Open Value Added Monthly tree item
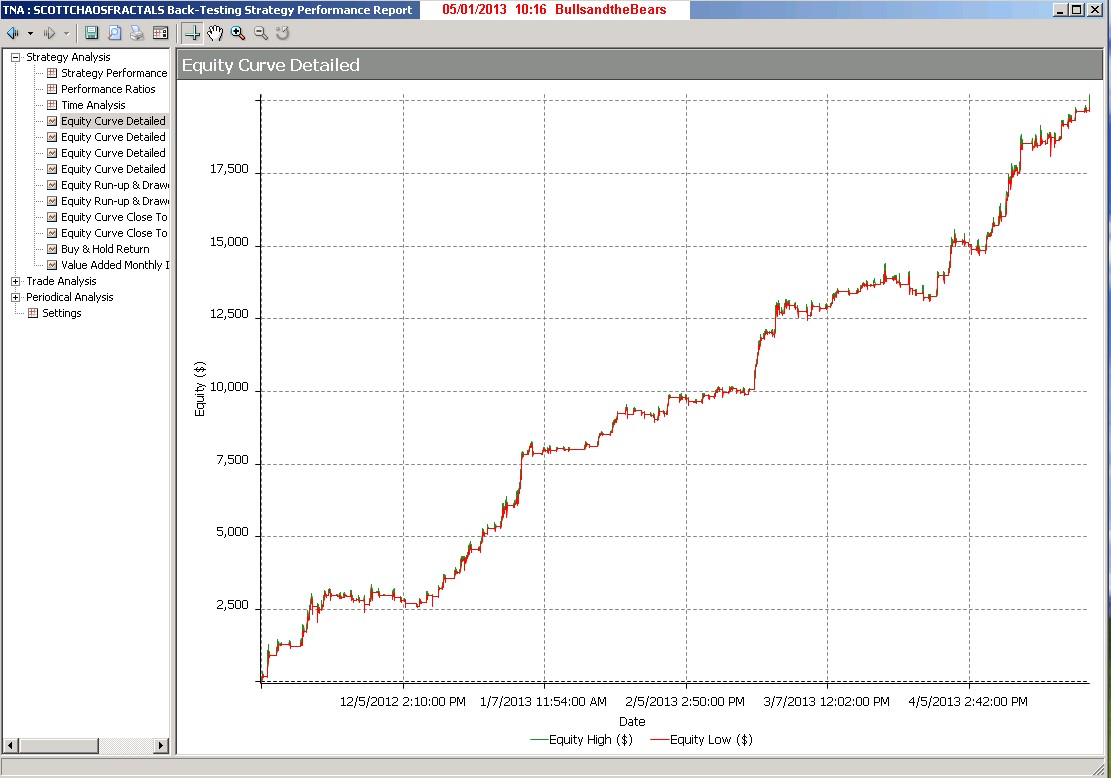Image resolution: width=1111 pixels, height=778 pixels. click(115, 265)
